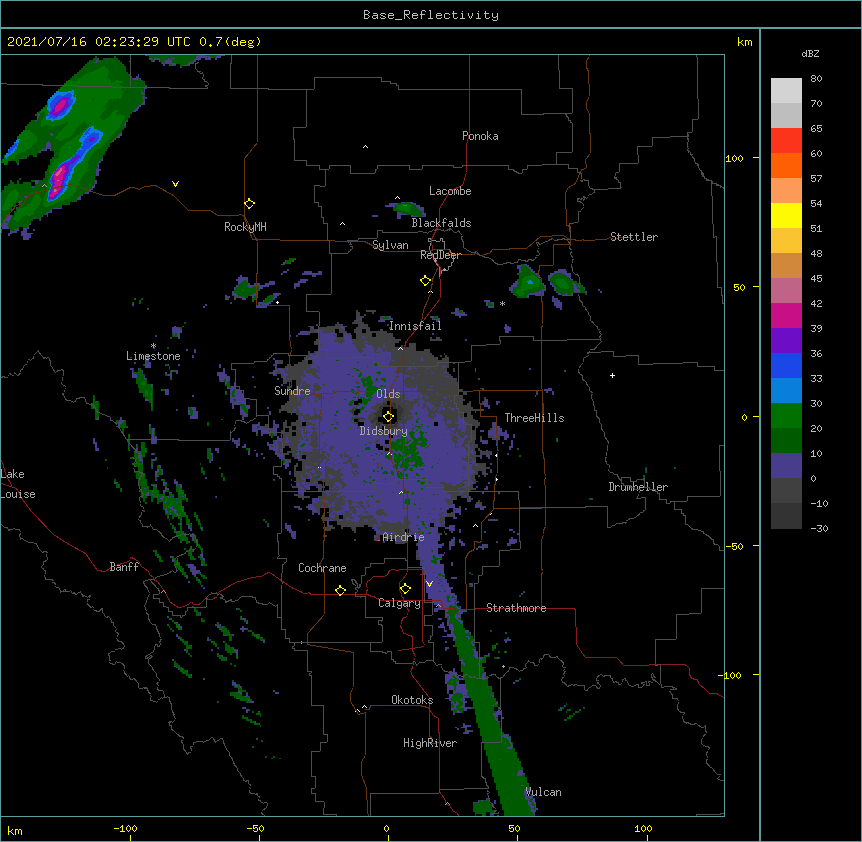Click the HighRiver label
862x842 pixels.
pyautogui.click(x=430, y=743)
